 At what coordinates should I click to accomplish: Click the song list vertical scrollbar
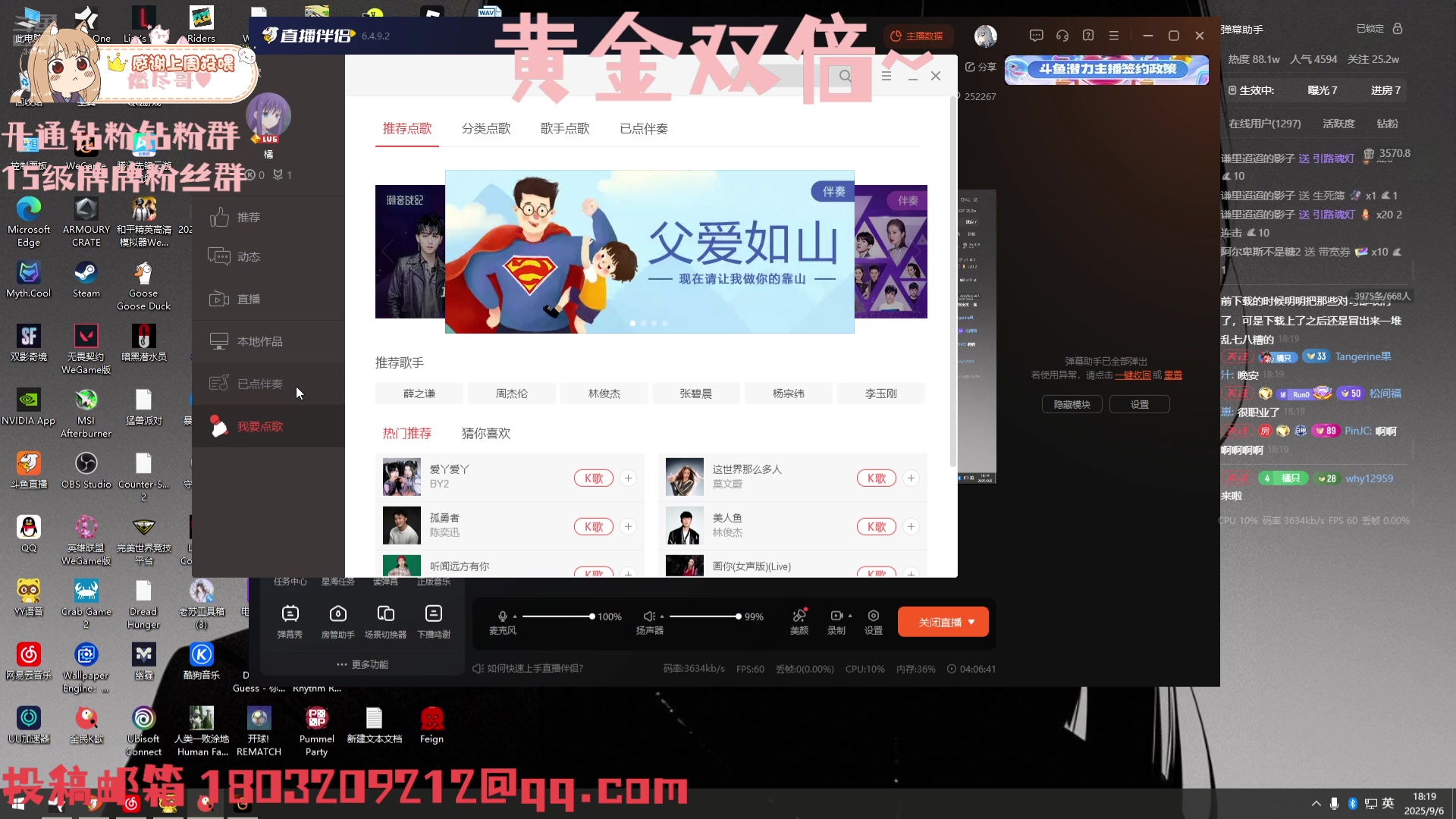click(952, 281)
